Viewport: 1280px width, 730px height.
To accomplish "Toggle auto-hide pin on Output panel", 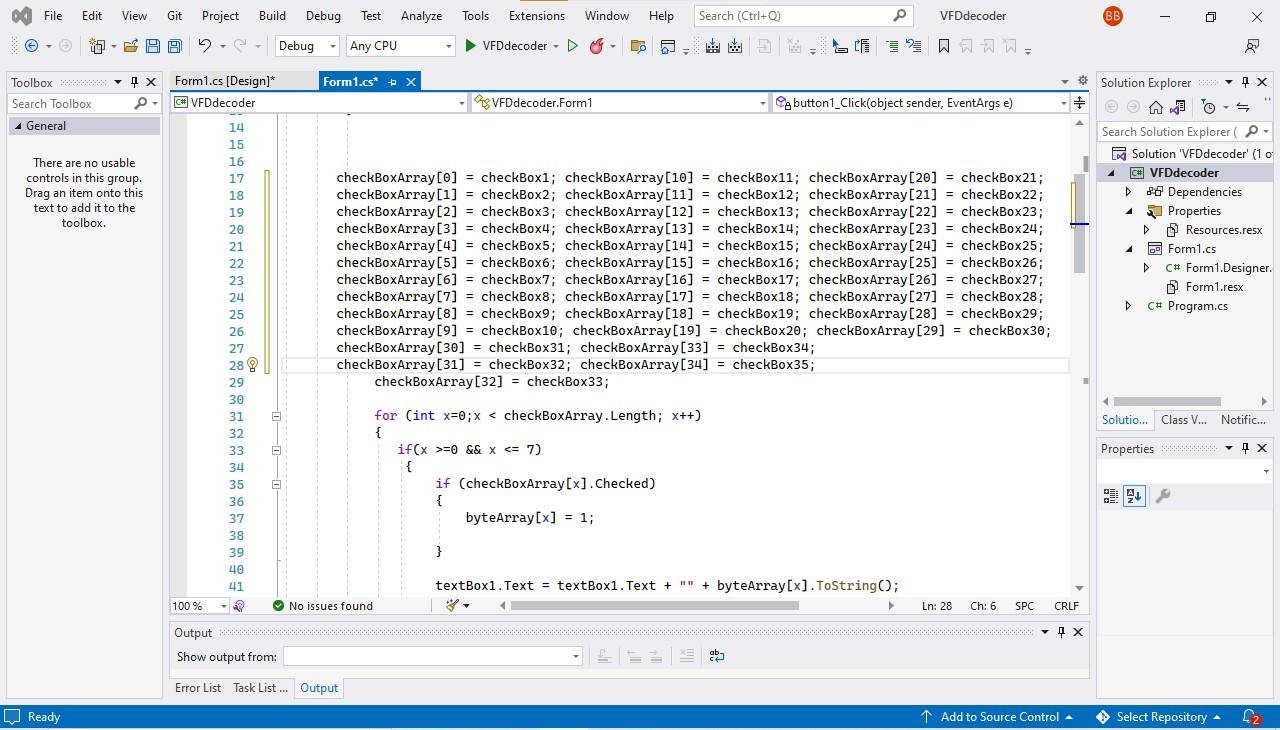I will 1061,632.
